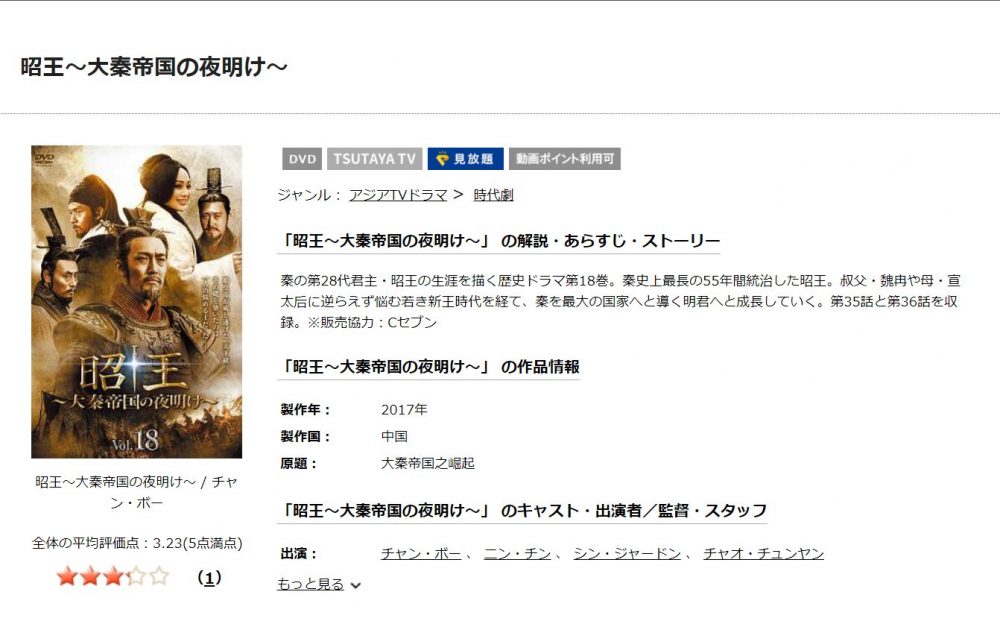1000x624 pixels.
Task: Click the third red rating star
Action: pos(113,577)
